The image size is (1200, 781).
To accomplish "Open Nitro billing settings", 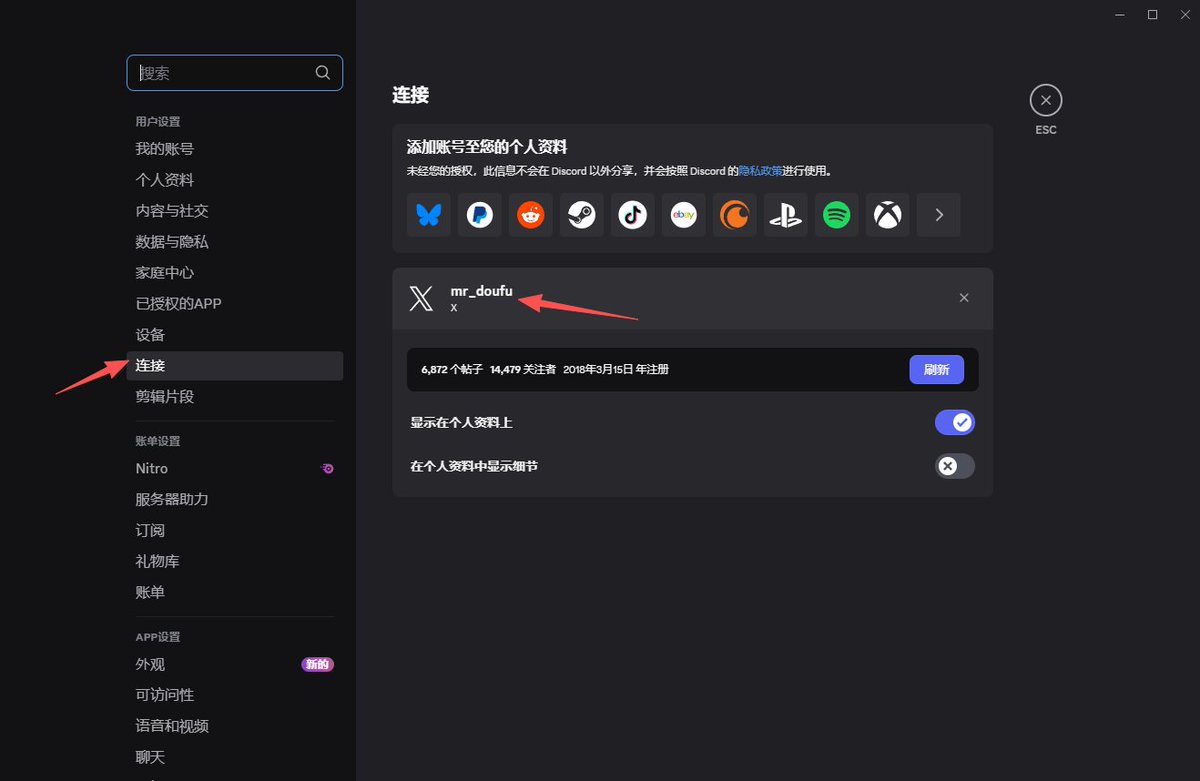I will [235, 468].
